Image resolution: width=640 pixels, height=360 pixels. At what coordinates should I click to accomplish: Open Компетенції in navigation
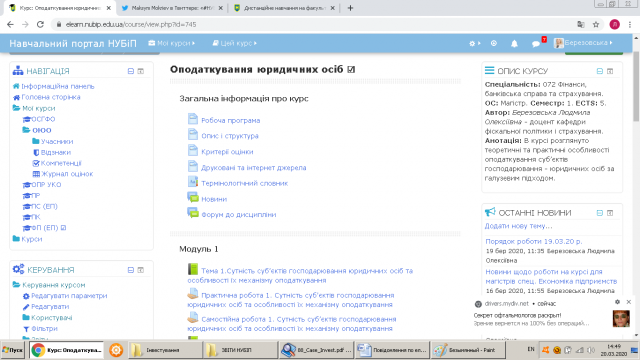(61, 163)
